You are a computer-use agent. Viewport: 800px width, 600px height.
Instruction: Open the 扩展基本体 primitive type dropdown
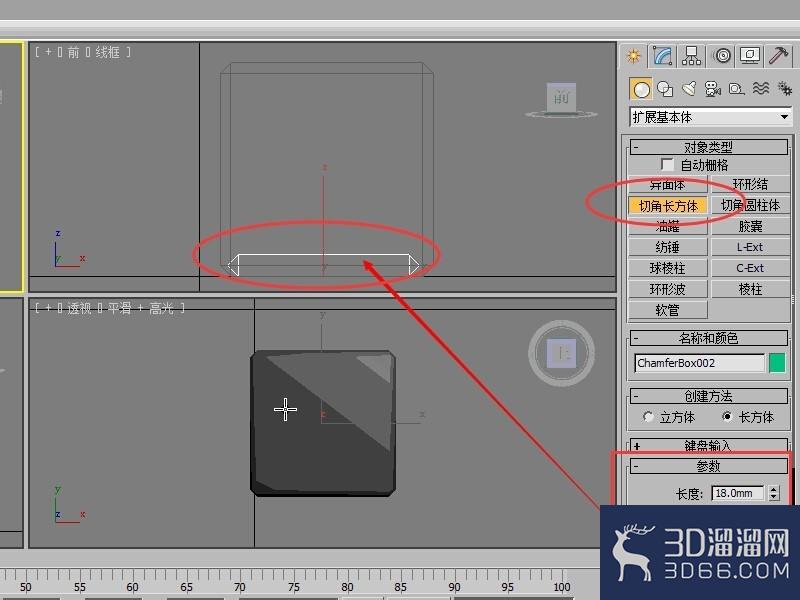click(x=710, y=117)
